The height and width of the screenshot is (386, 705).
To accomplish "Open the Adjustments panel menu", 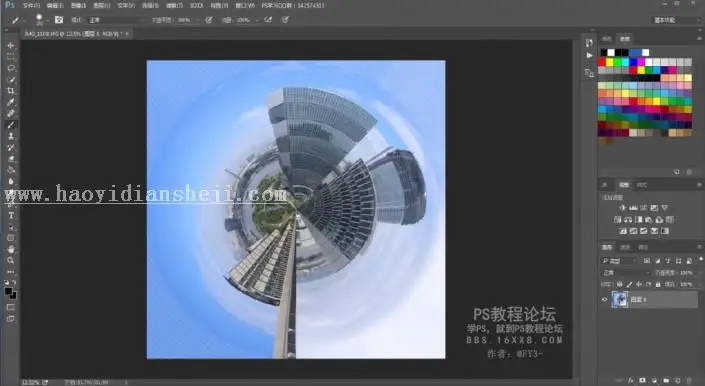I will (x=700, y=185).
